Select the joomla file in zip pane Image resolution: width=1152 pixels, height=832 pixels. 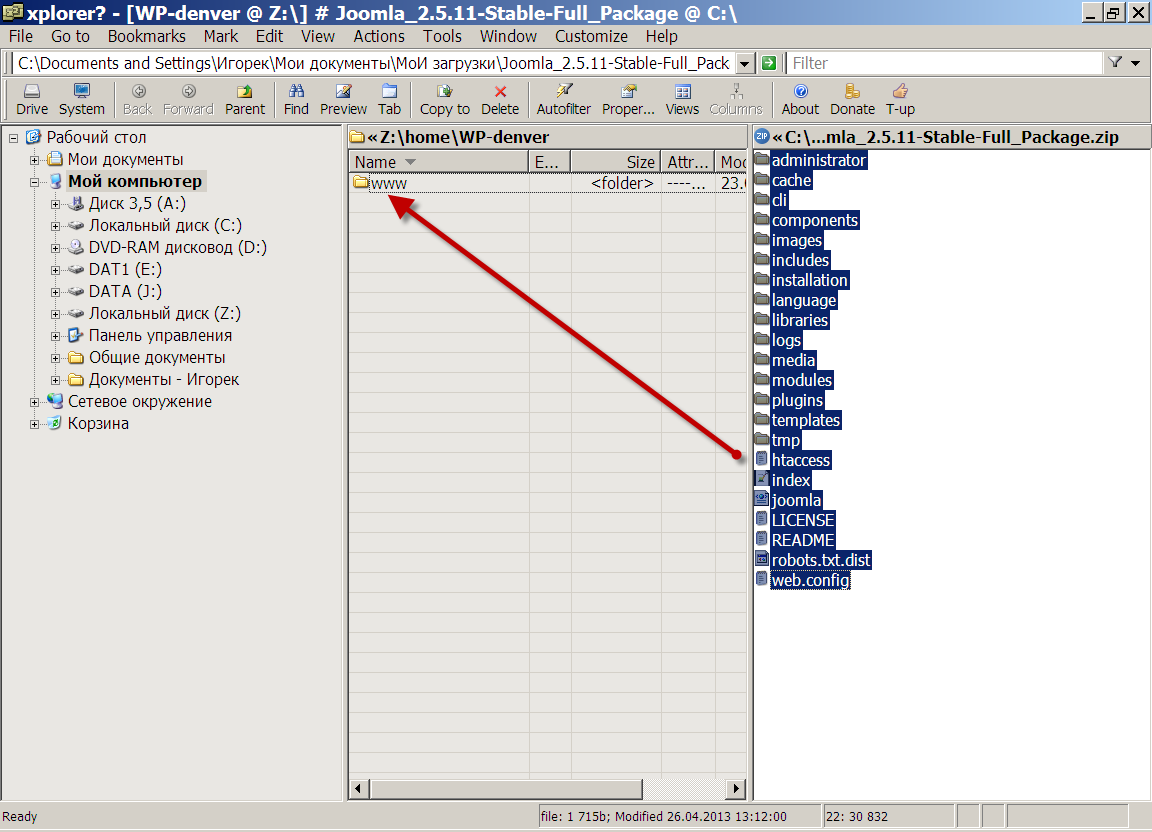[x=796, y=500]
